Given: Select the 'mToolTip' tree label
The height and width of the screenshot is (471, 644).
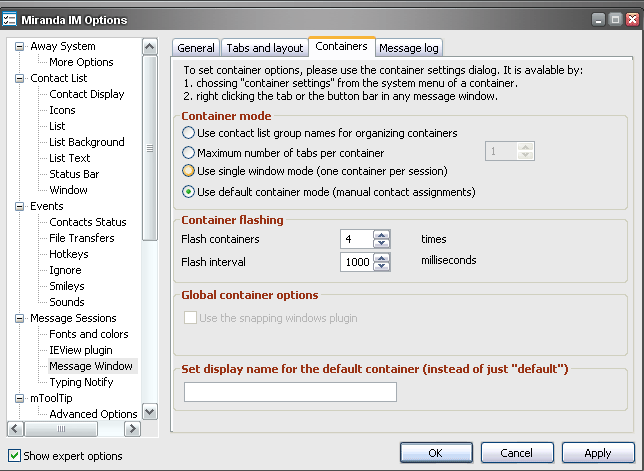Looking at the screenshot, I should (51, 399).
